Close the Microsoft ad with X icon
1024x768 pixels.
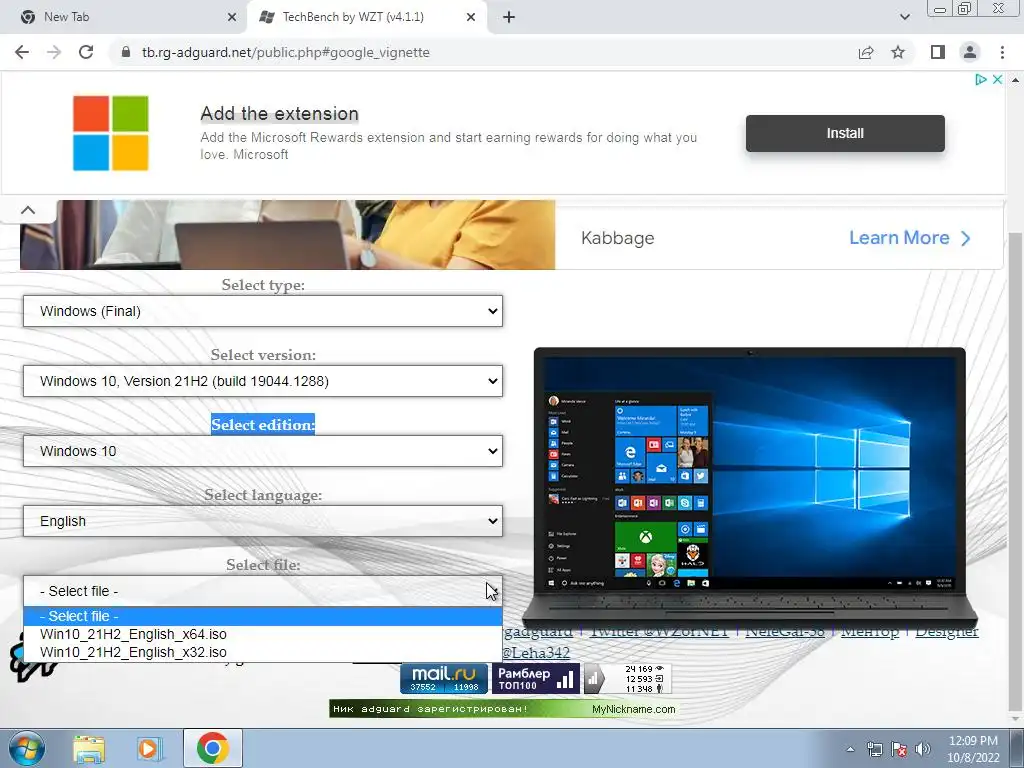coord(997,79)
